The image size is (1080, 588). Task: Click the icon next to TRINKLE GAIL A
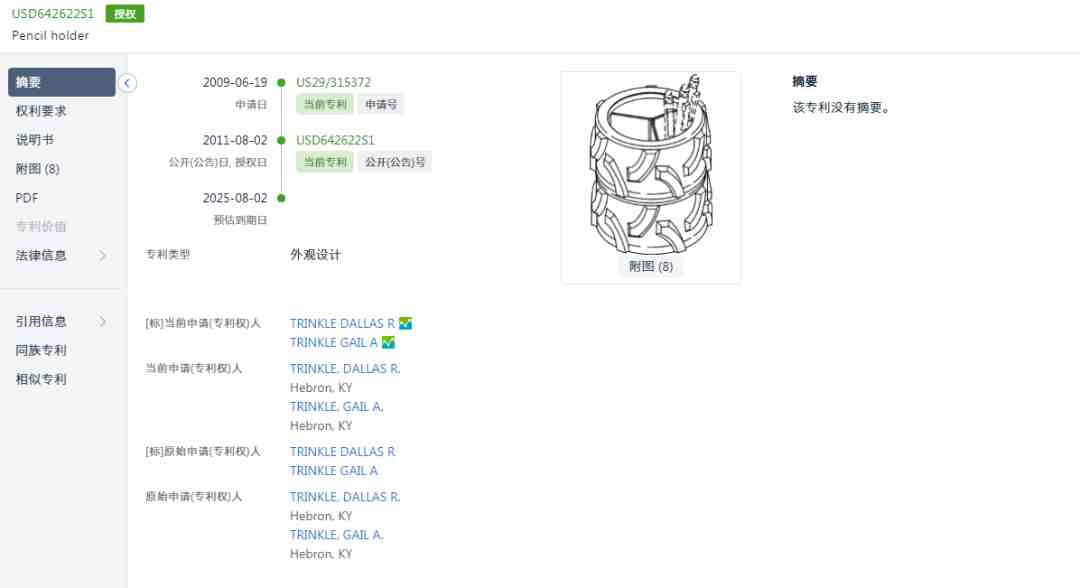(388, 342)
